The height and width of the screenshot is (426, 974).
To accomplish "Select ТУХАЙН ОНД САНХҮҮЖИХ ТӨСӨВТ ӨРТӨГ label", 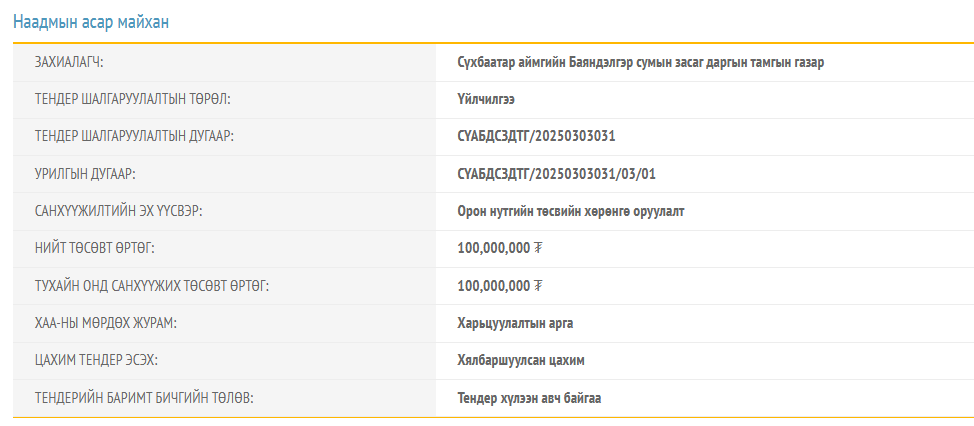I will coord(152,286).
